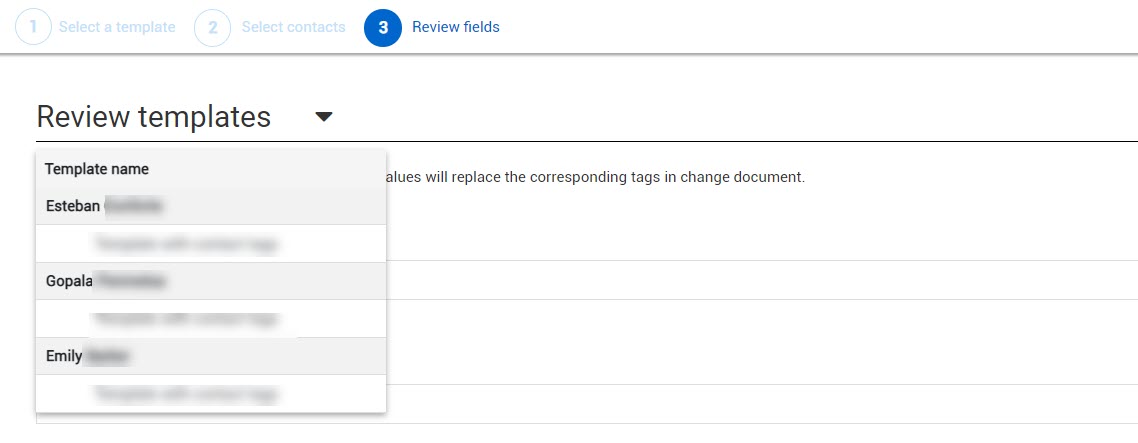1138x443 pixels.
Task: Go back to Select a template step
Action: pos(117,28)
